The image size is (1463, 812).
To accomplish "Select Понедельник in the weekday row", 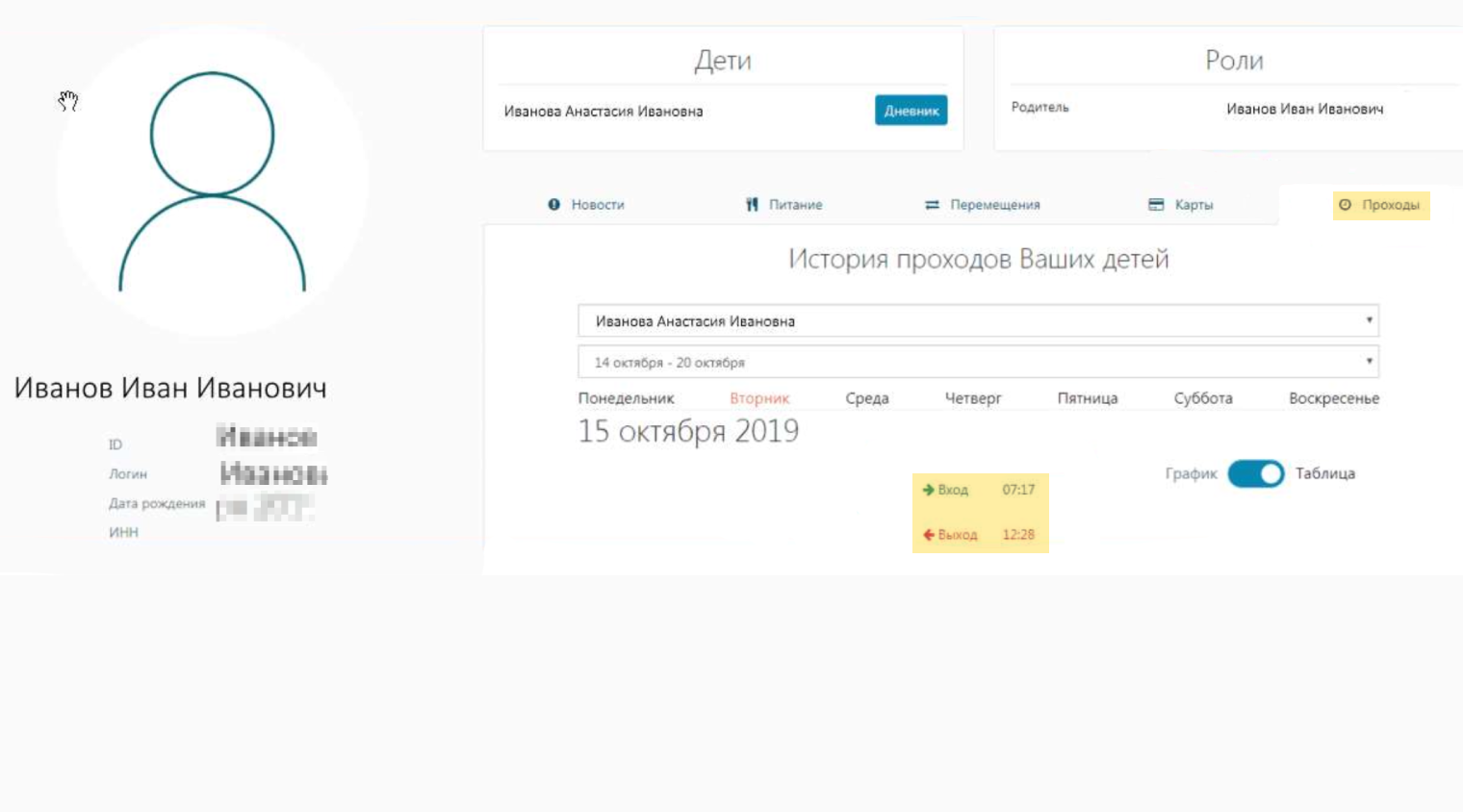I will pos(626,398).
